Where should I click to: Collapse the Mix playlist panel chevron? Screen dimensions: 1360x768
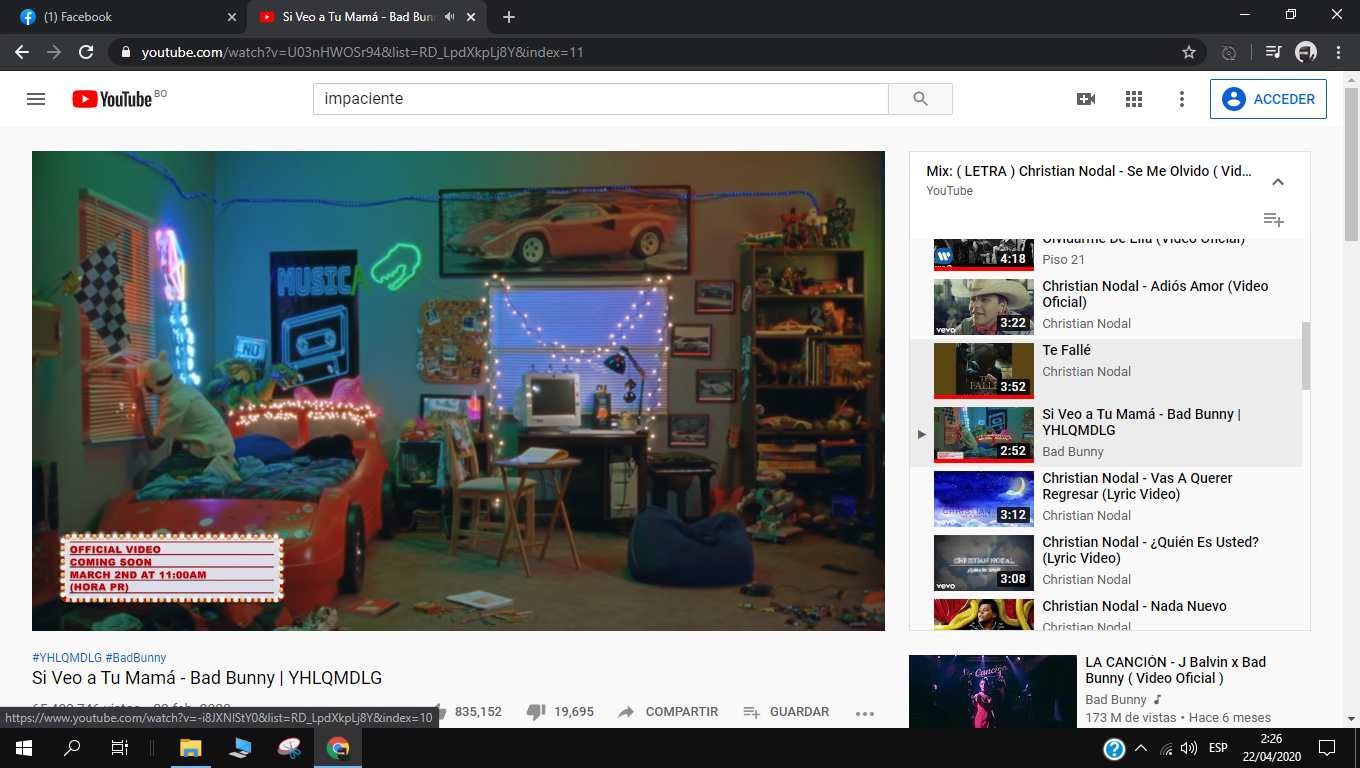click(x=1277, y=182)
